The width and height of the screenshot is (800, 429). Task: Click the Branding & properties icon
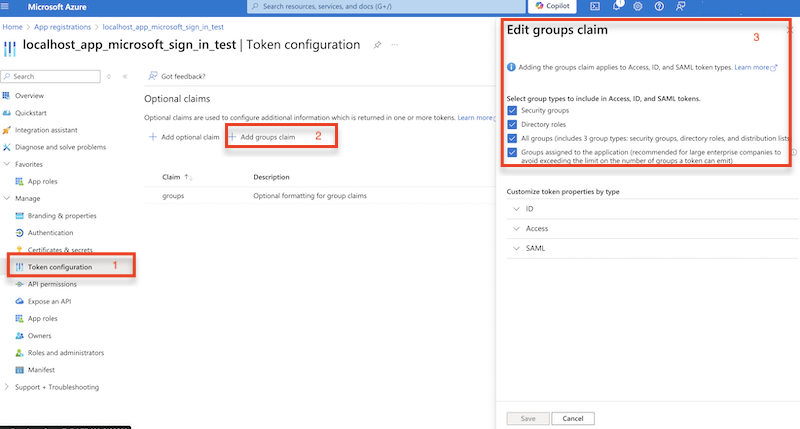coord(19,216)
